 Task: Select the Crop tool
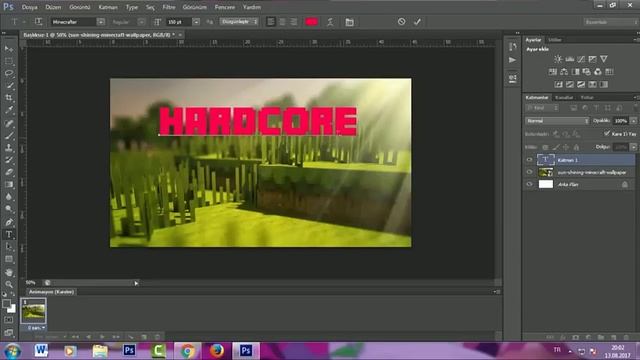click(9, 98)
